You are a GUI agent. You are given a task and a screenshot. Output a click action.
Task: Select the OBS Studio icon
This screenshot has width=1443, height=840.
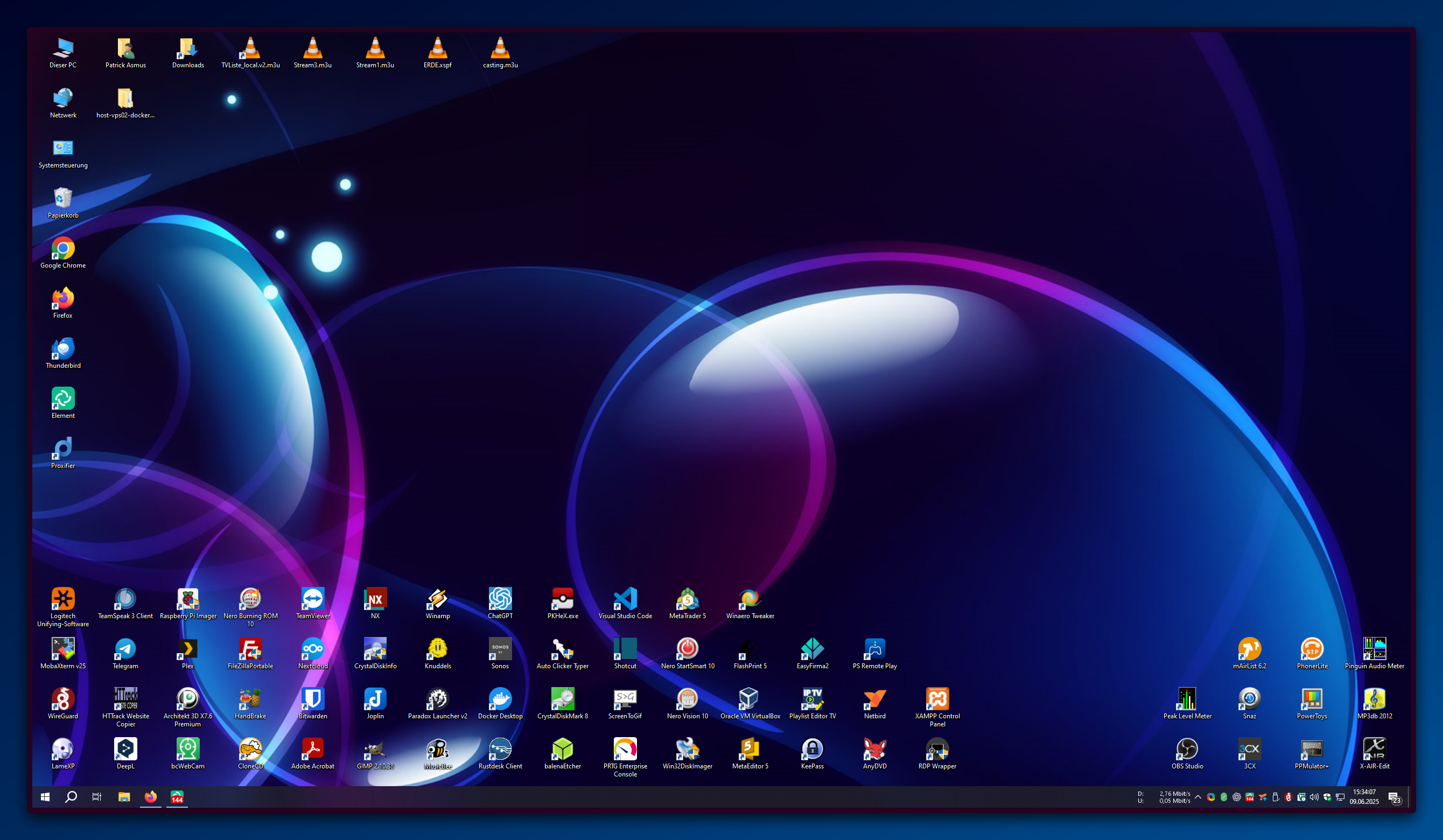(x=1187, y=750)
